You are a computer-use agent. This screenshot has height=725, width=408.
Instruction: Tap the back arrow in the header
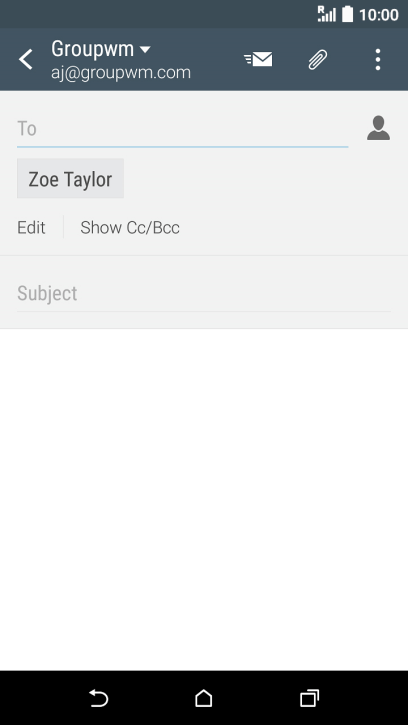26,59
